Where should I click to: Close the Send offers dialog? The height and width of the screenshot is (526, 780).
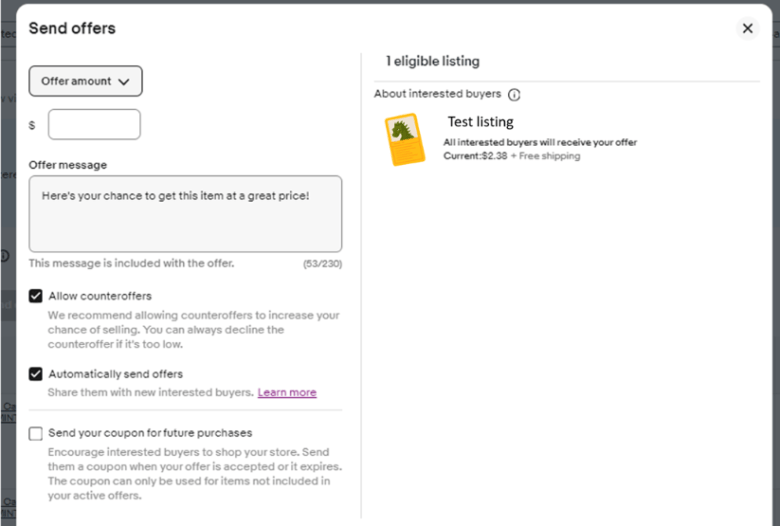tap(747, 28)
